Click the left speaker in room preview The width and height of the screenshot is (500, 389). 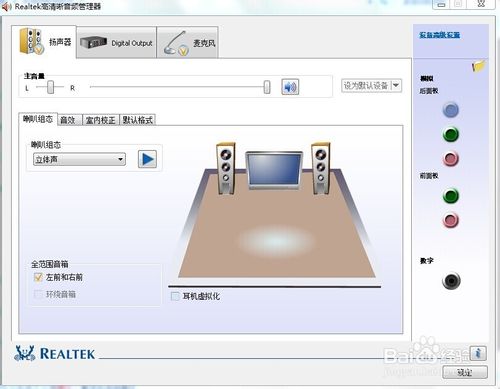(226, 168)
